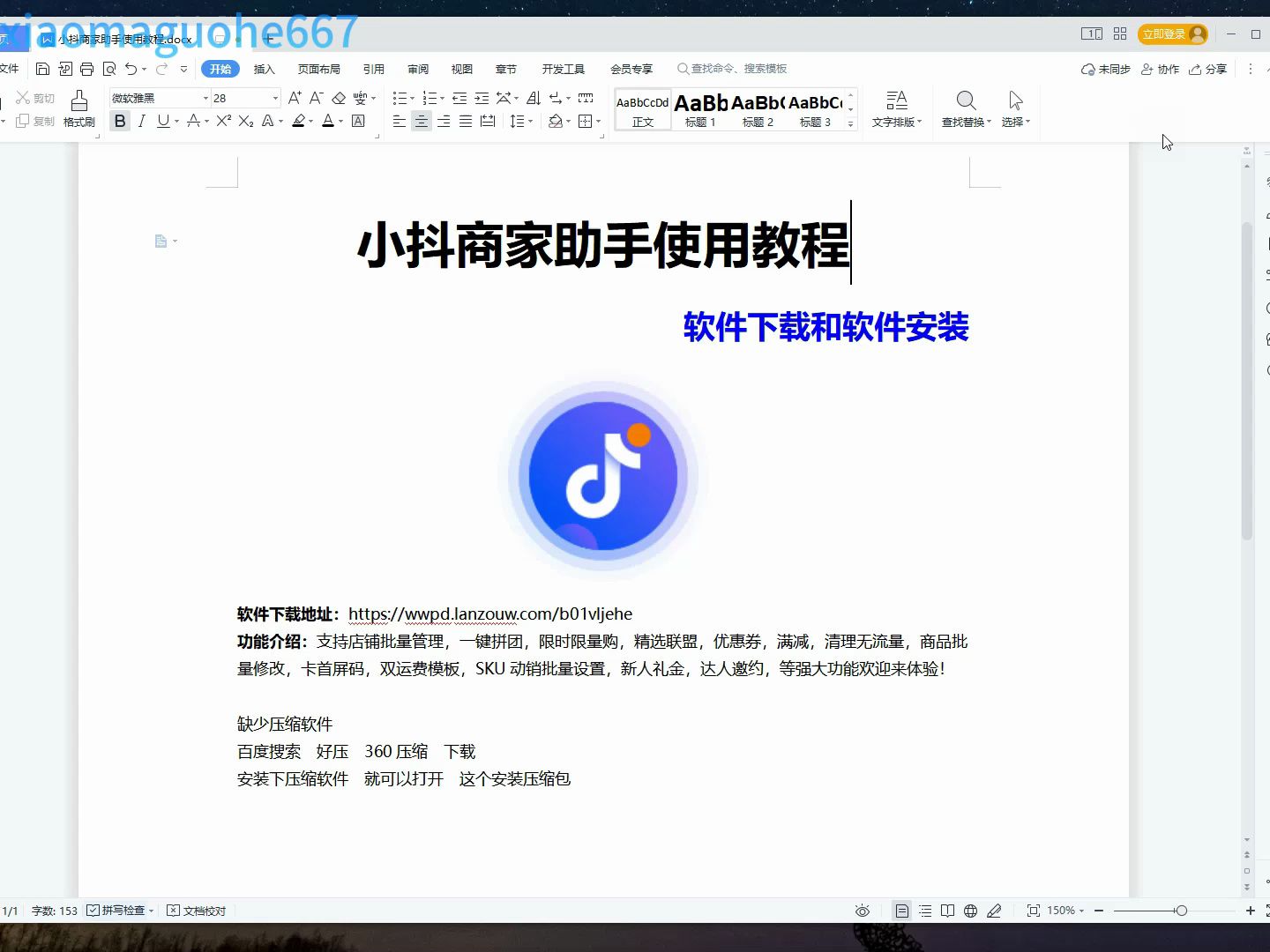Open the text highlight color tool
This screenshot has width=1270, height=952.
(300, 122)
